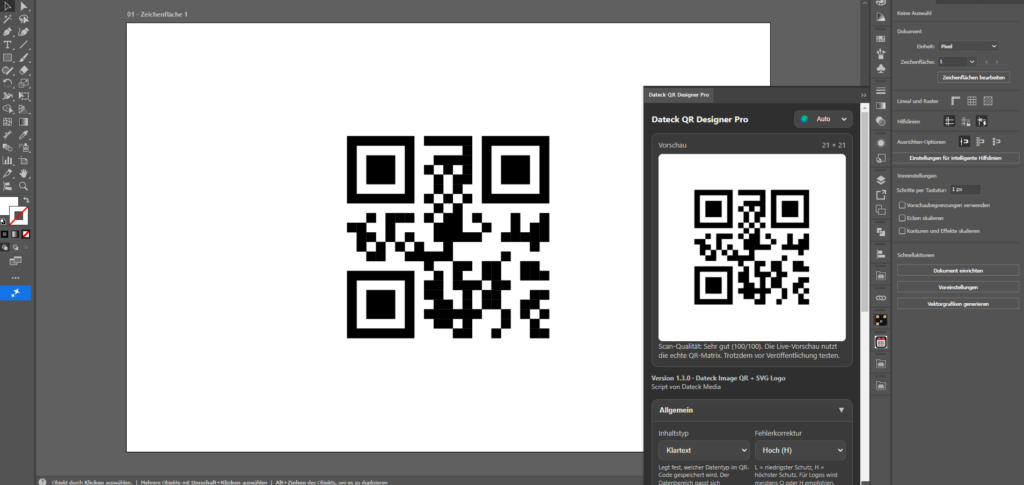Toggle lock guides in Hilfslinien
Screen dimensions: 1024x485
tap(965, 121)
